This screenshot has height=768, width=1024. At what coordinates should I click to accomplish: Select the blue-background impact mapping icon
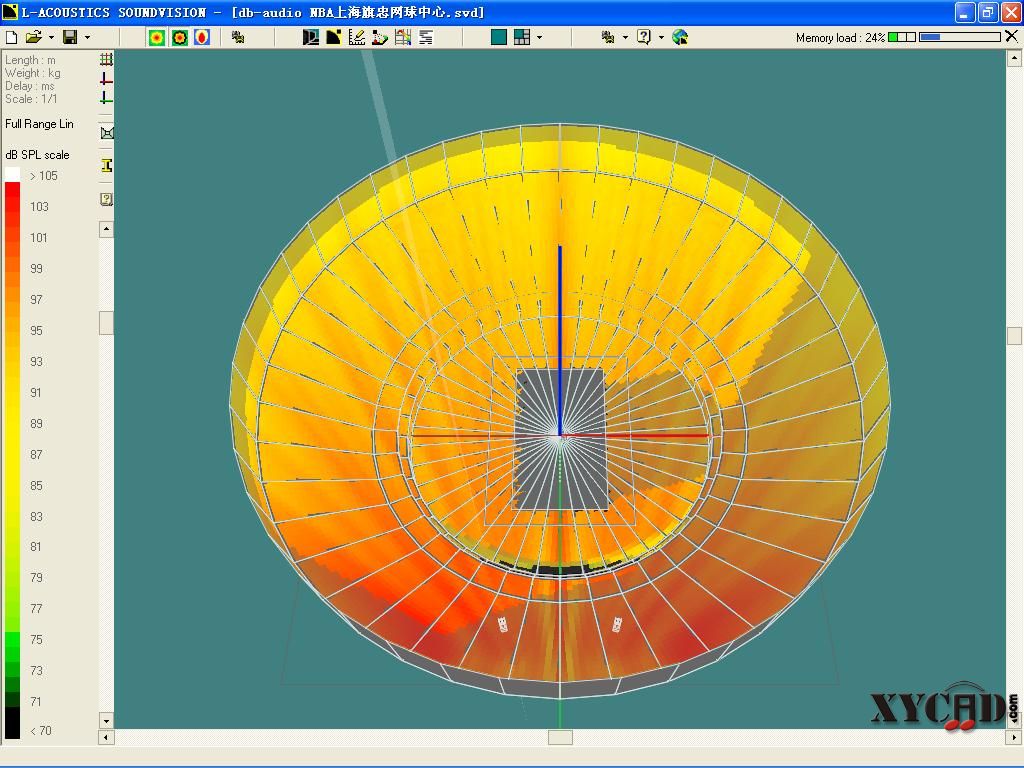202,37
